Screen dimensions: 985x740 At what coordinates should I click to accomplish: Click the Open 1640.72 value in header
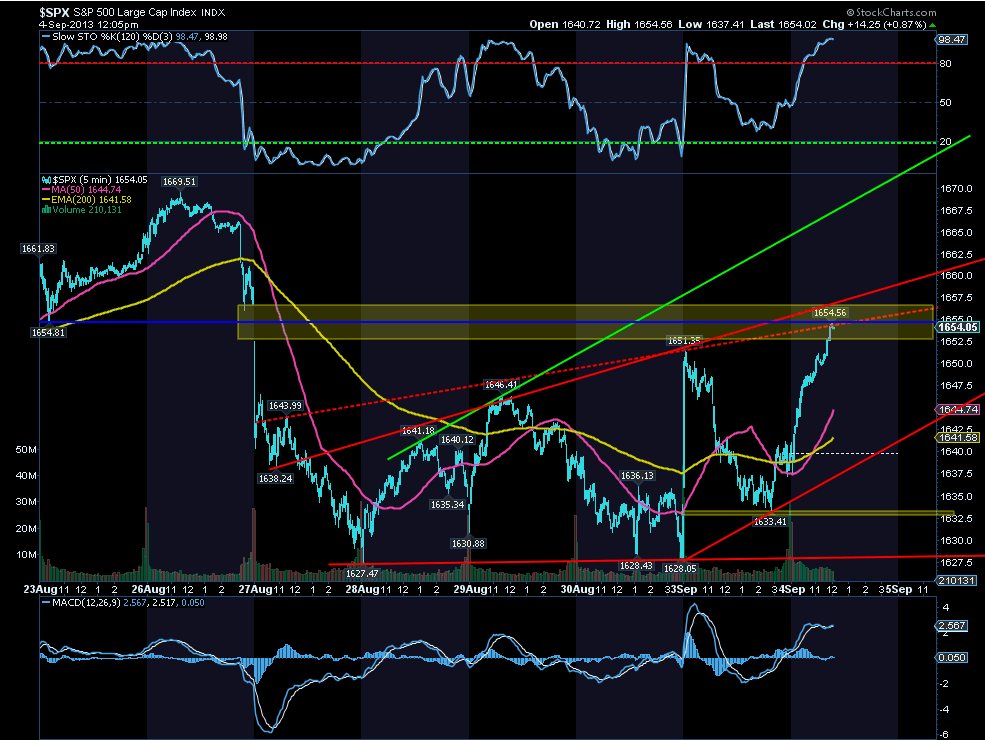(565, 24)
